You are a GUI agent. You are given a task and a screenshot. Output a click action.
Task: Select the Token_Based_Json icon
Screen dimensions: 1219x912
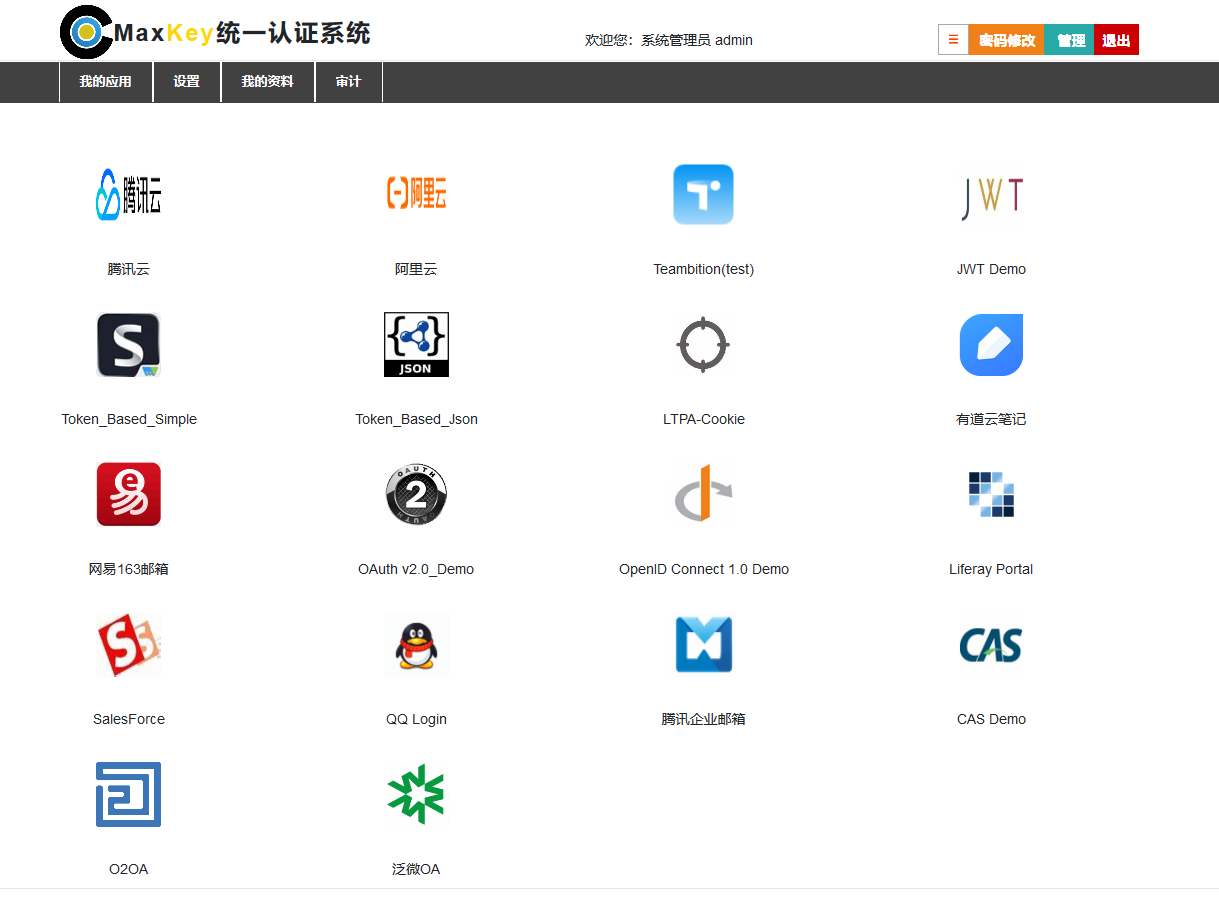[x=416, y=344]
